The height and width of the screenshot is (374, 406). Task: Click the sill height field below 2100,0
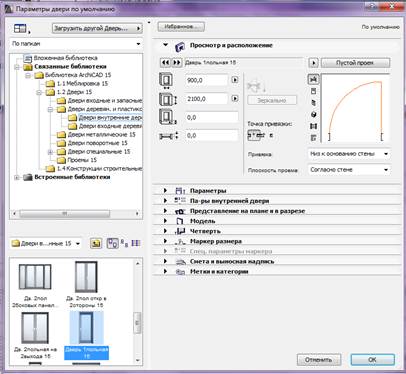click(x=211, y=117)
